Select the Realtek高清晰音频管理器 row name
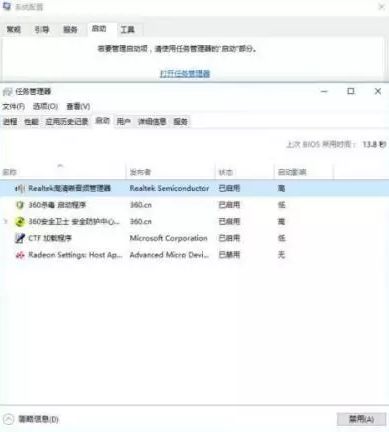This screenshot has height=432, width=389. pos(69,188)
